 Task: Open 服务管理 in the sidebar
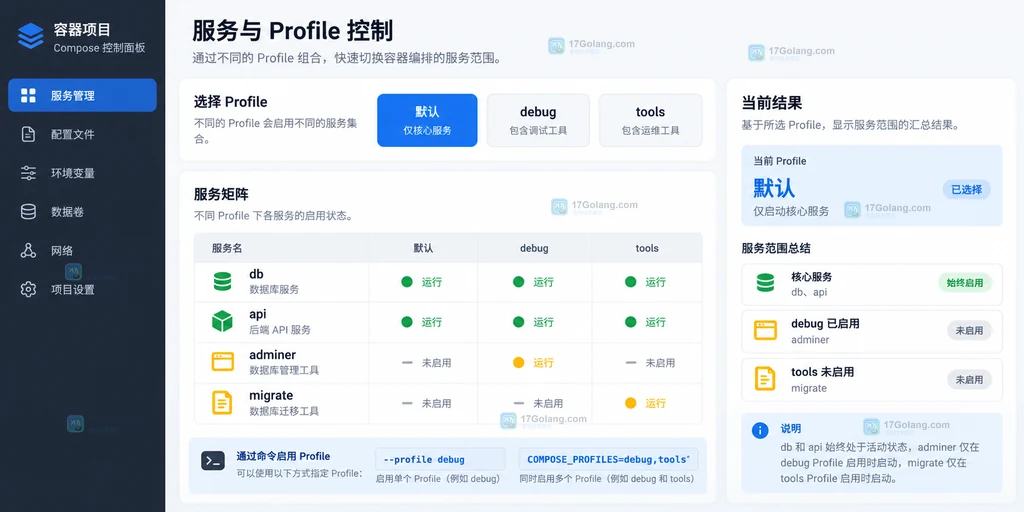(x=82, y=95)
